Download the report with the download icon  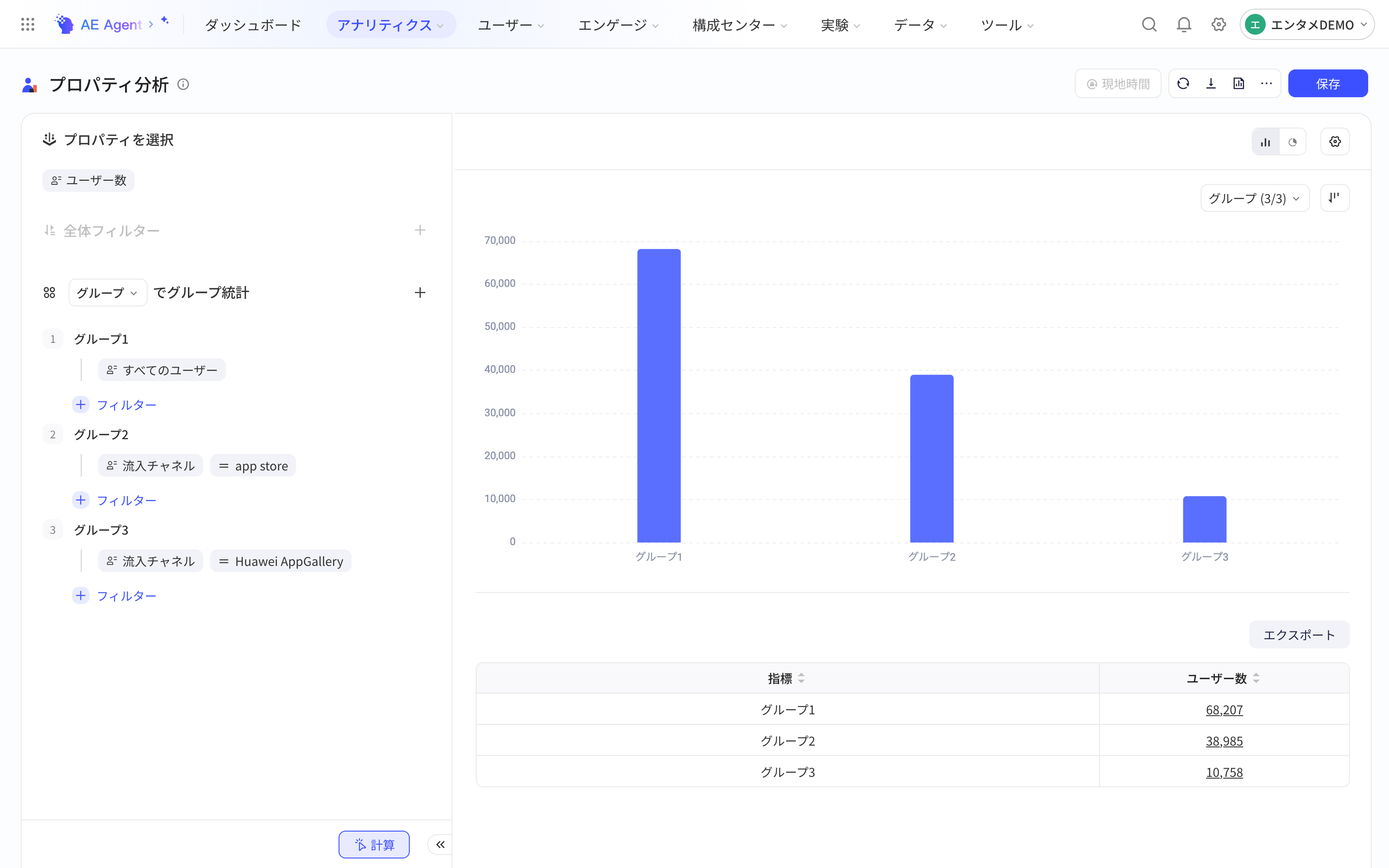[x=1211, y=84]
